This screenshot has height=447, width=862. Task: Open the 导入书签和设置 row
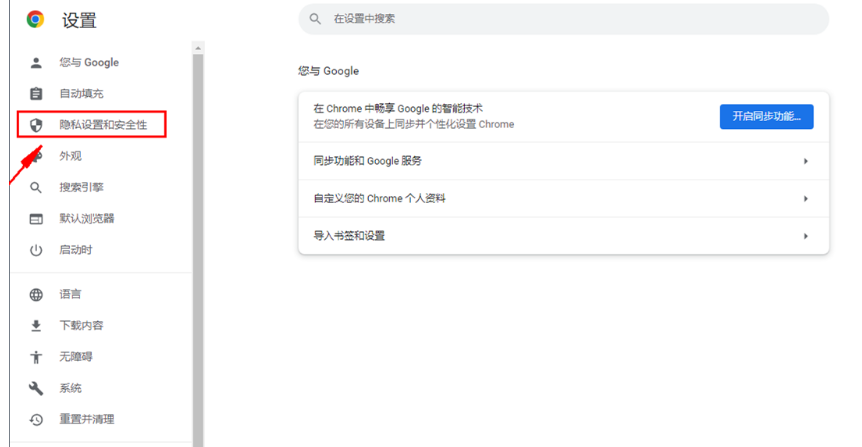(x=563, y=236)
